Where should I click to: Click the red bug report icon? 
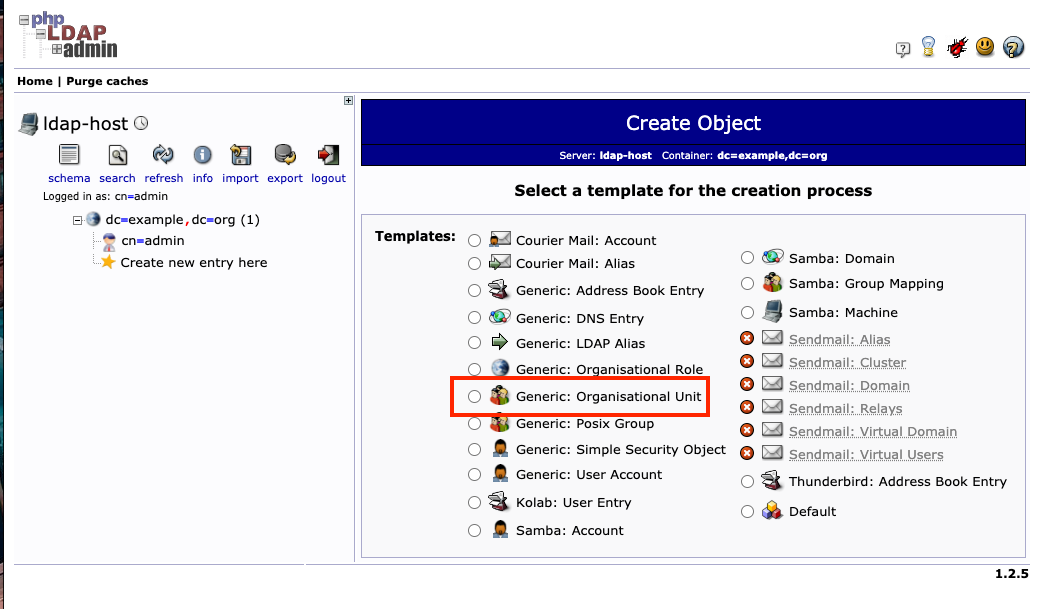coord(957,47)
